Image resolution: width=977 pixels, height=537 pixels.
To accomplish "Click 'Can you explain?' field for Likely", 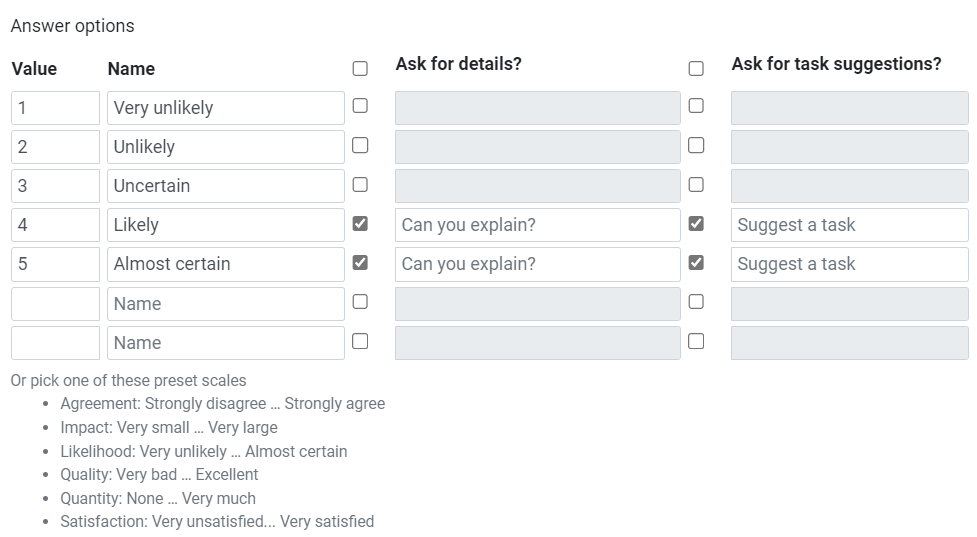I will 537,225.
